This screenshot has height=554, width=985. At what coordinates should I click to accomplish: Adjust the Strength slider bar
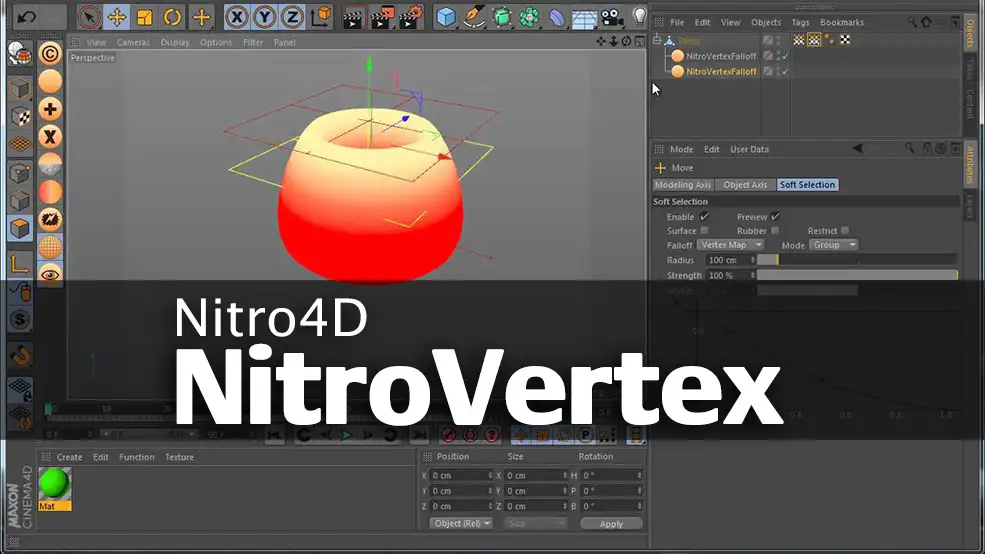pyautogui.click(x=857, y=275)
